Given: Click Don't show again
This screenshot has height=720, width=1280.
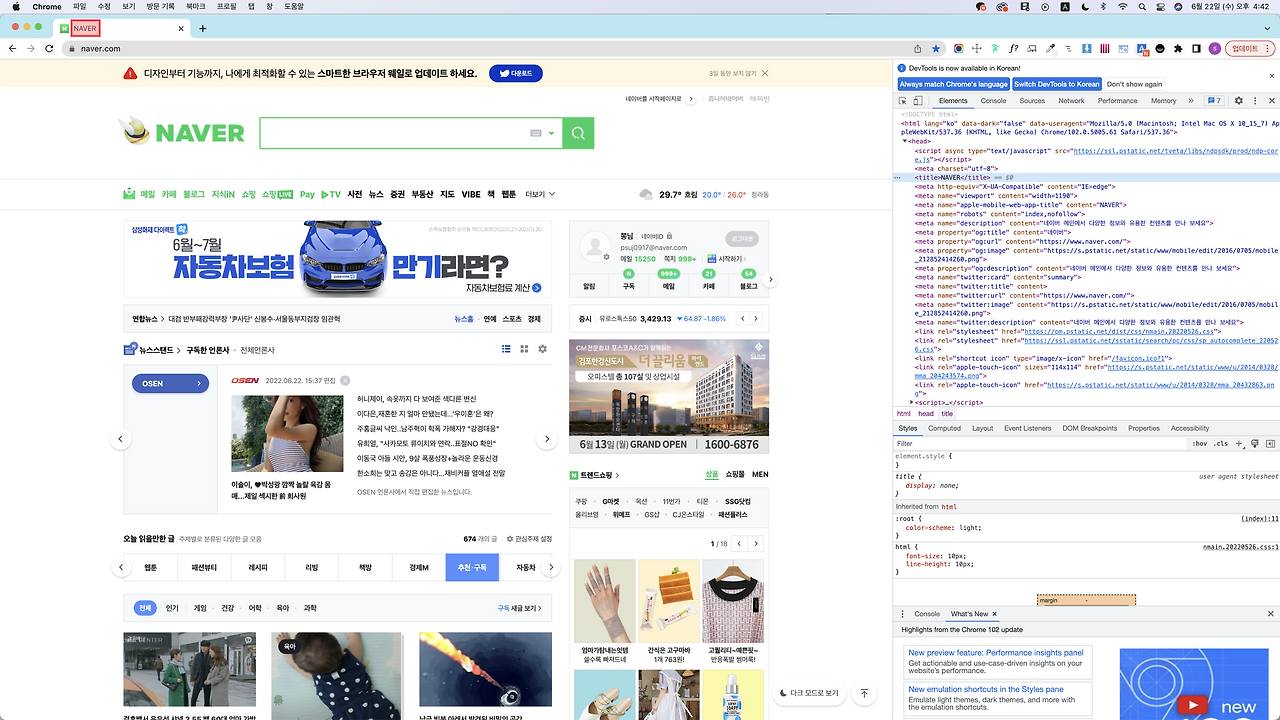Looking at the screenshot, I should pos(1134,84).
